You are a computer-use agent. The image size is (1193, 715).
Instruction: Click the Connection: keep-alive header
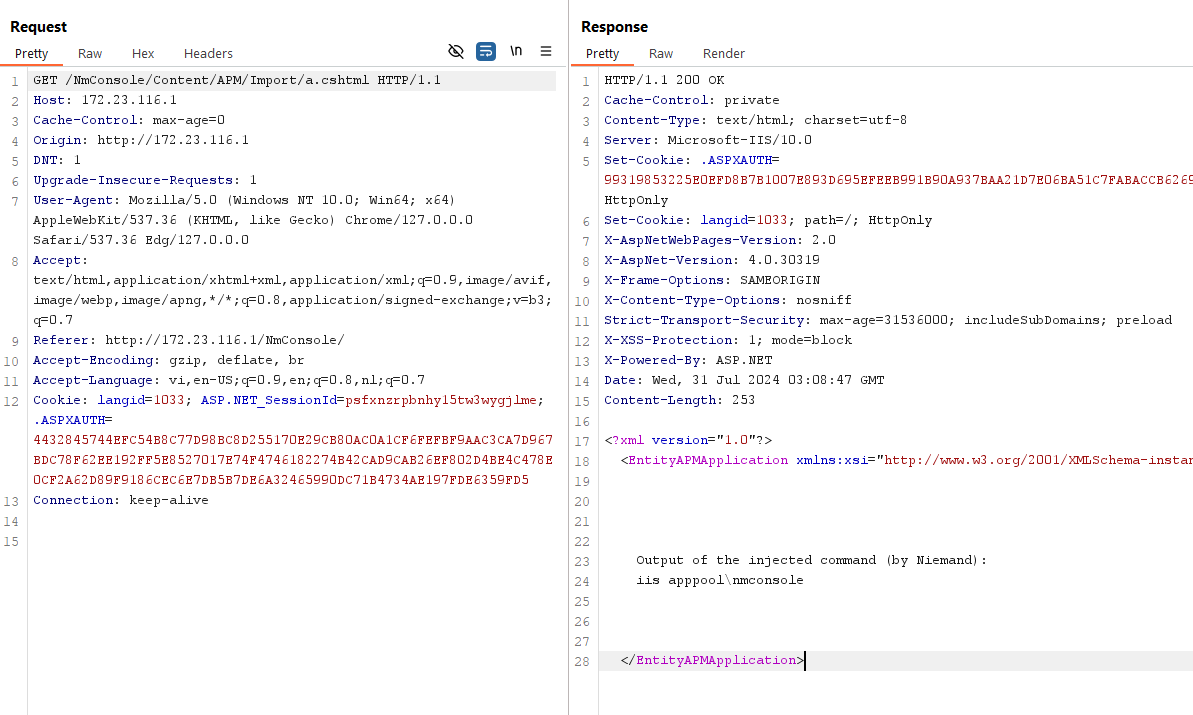click(120, 500)
